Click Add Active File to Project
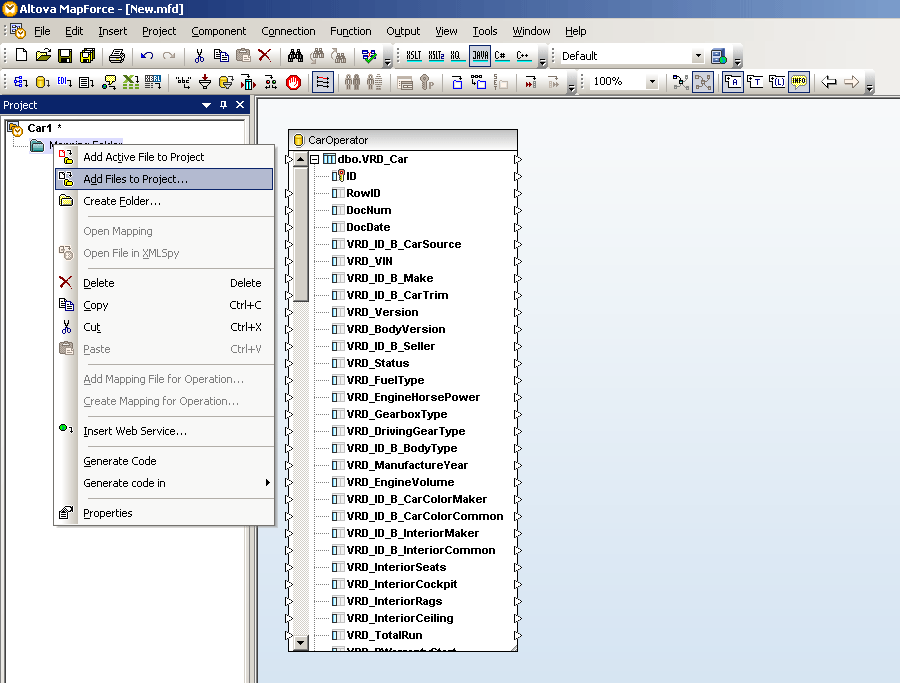This screenshot has height=683, width=900. pyautogui.click(x=164, y=157)
